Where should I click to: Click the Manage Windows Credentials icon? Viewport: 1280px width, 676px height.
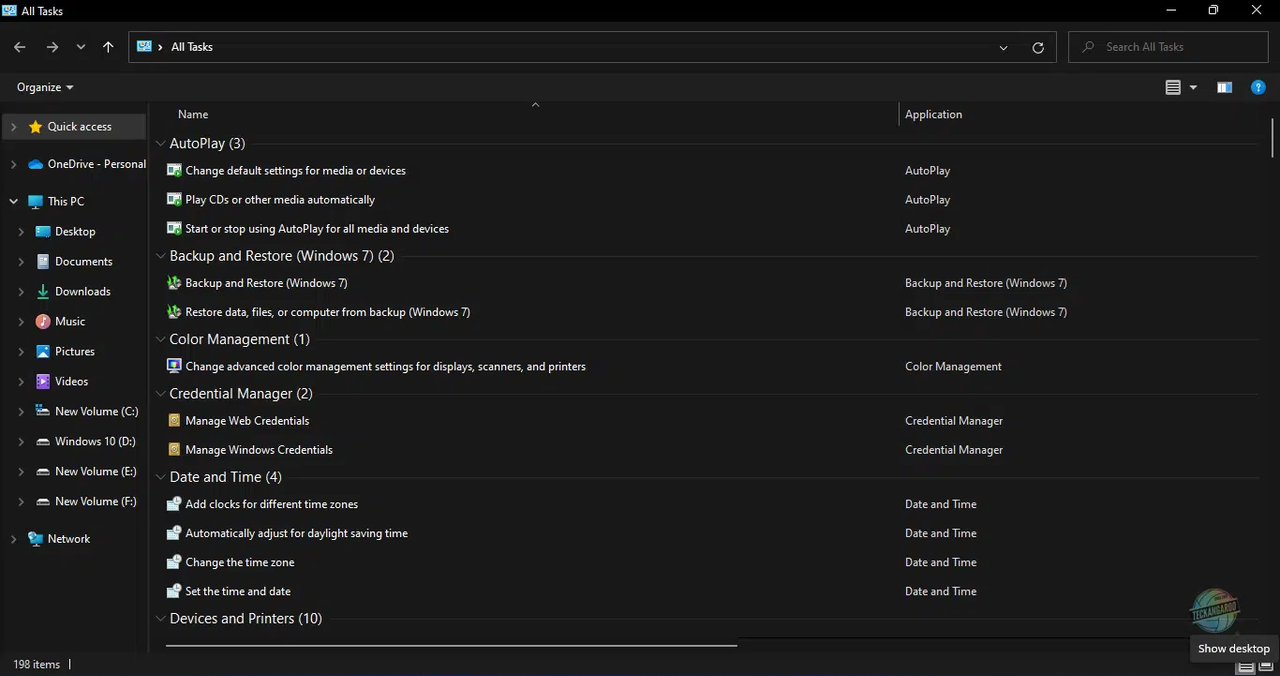click(174, 450)
